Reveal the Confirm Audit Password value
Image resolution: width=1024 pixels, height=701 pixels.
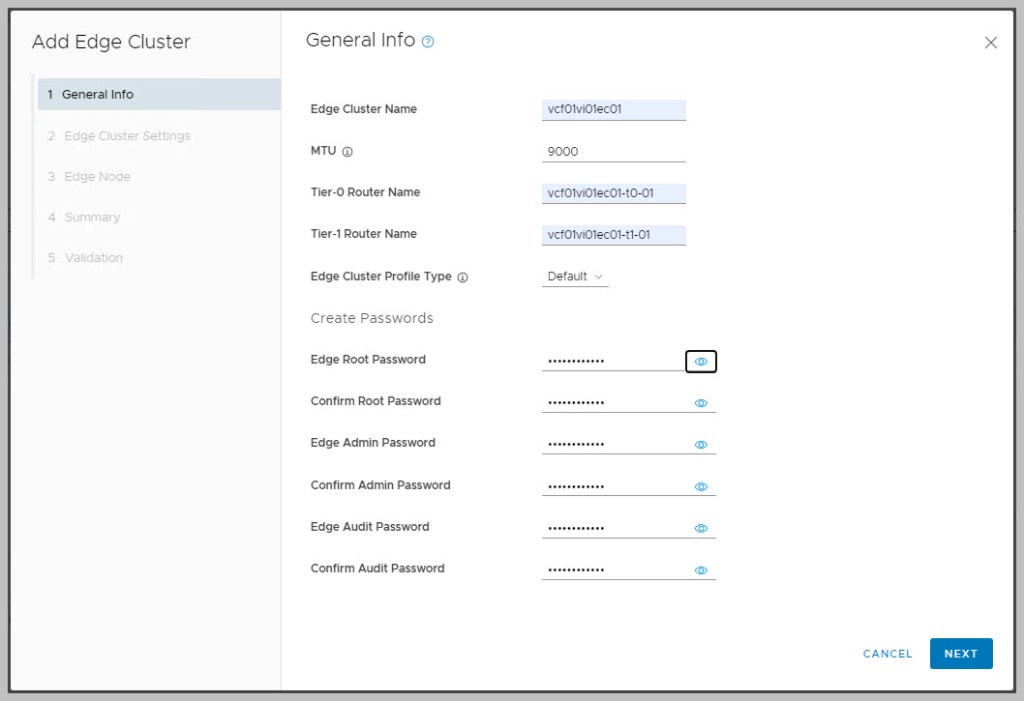pyautogui.click(x=701, y=571)
